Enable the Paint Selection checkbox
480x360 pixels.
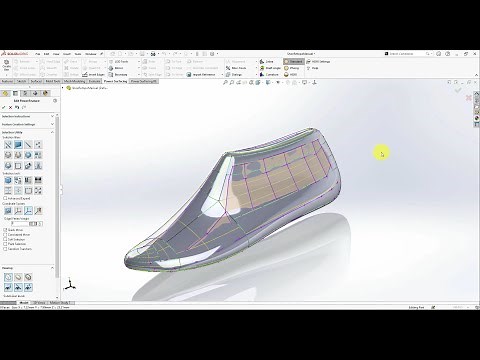[x=5, y=244]
